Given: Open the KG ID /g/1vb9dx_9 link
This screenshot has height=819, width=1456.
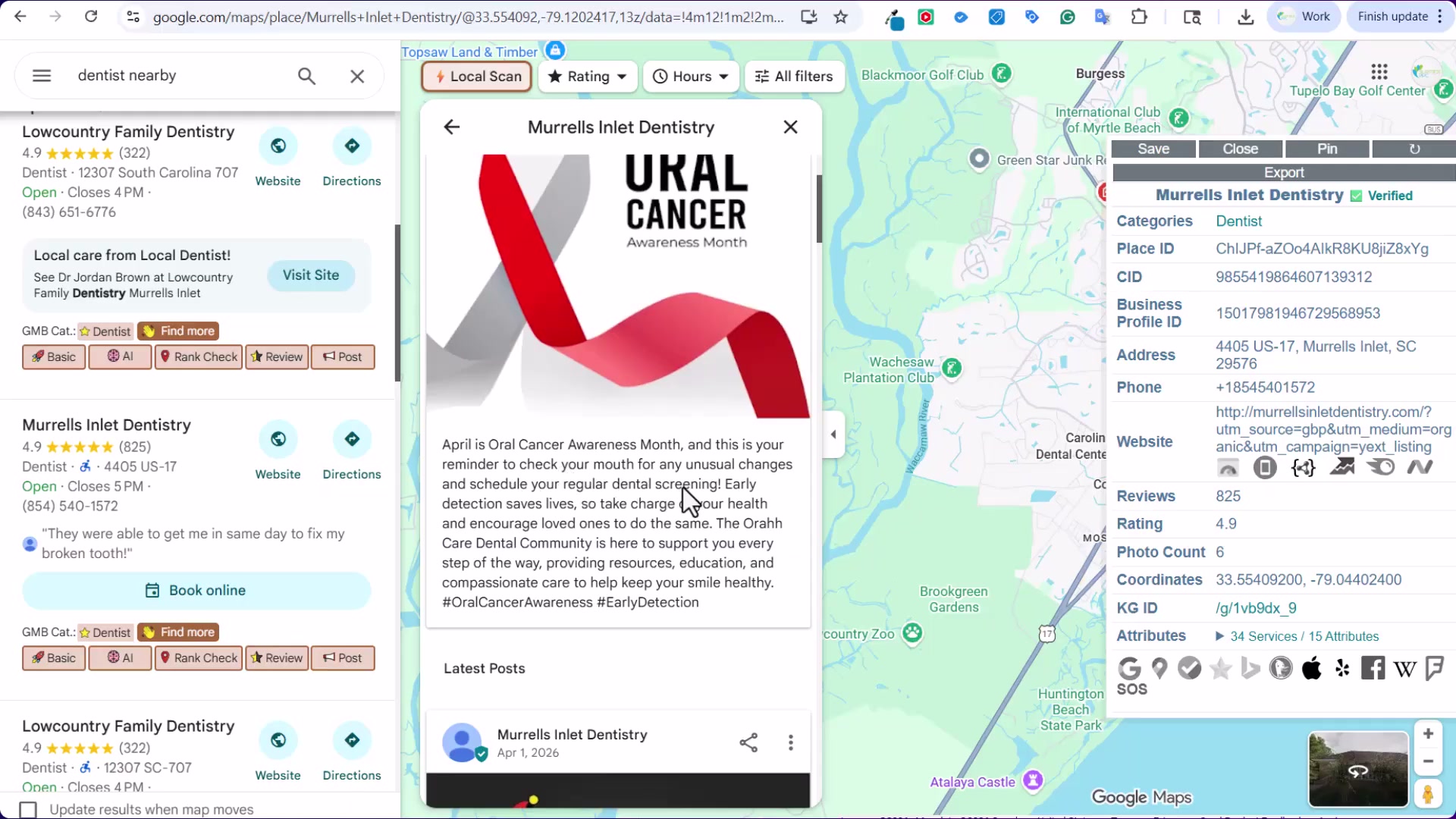Looking at the screenshot, I should (1256, 608).
